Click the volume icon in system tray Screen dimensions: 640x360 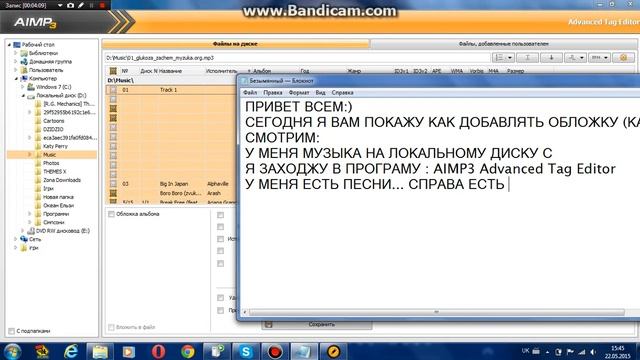click(x=593, y=352)
